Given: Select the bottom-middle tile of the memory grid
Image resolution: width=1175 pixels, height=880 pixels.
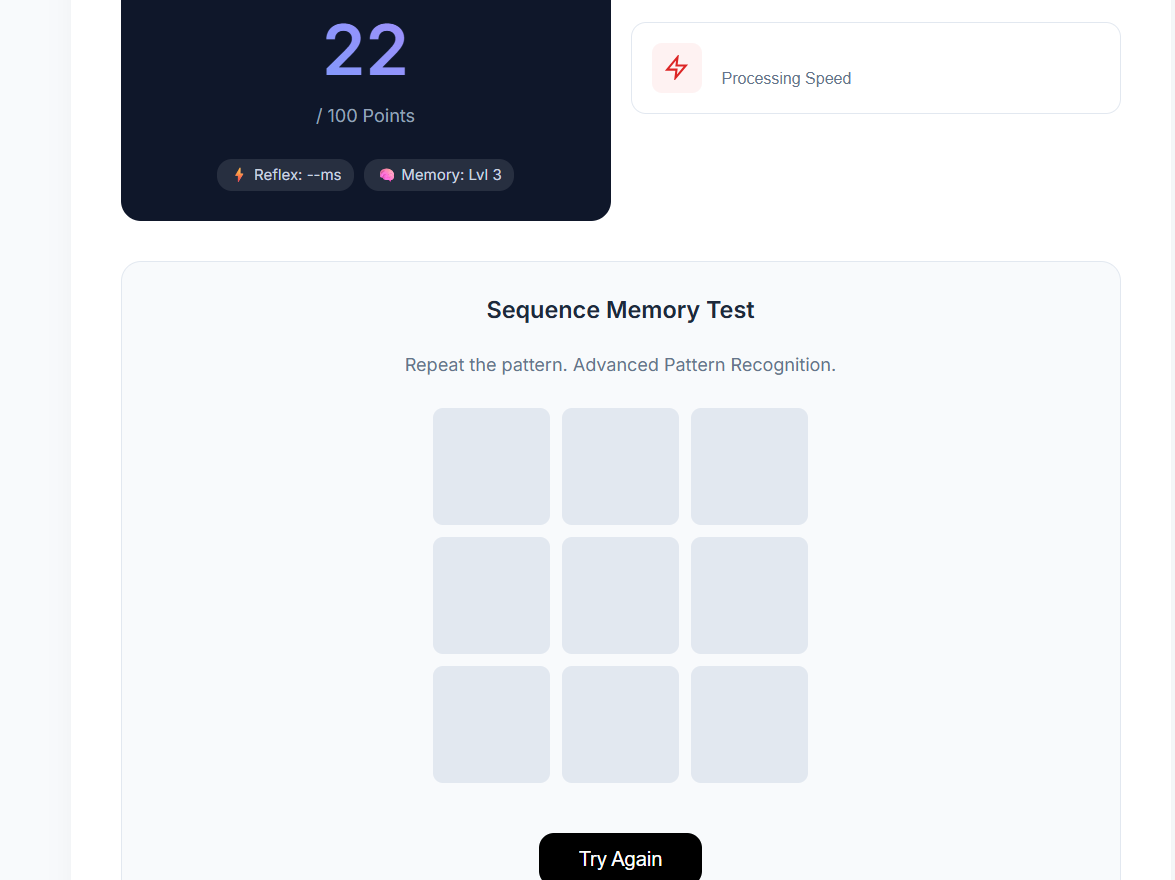Looking at the screenshot, I should (620, 724).
